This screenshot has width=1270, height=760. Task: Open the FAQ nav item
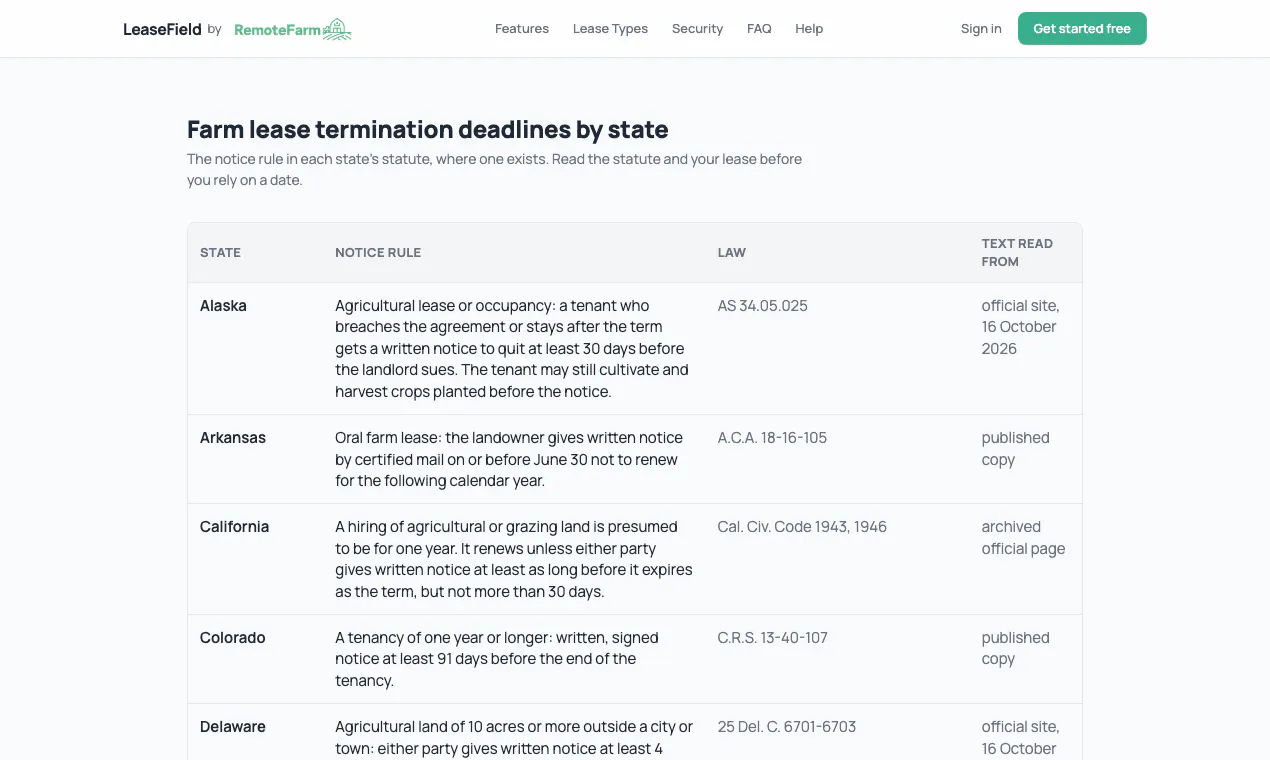(759, 29)
